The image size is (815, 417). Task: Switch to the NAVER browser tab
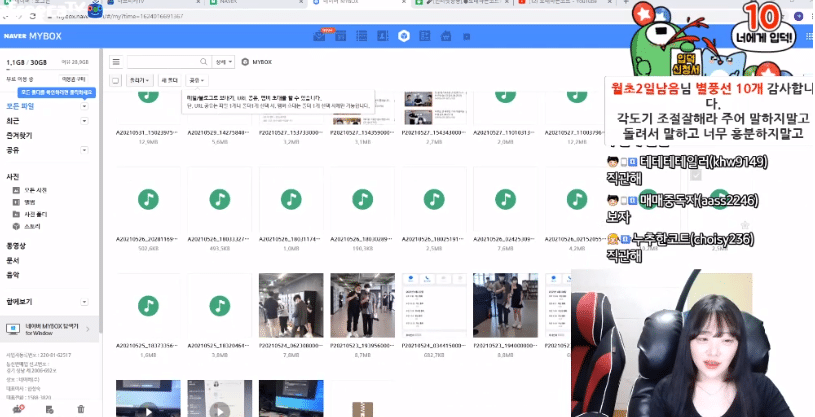click(x=256, y=3)
